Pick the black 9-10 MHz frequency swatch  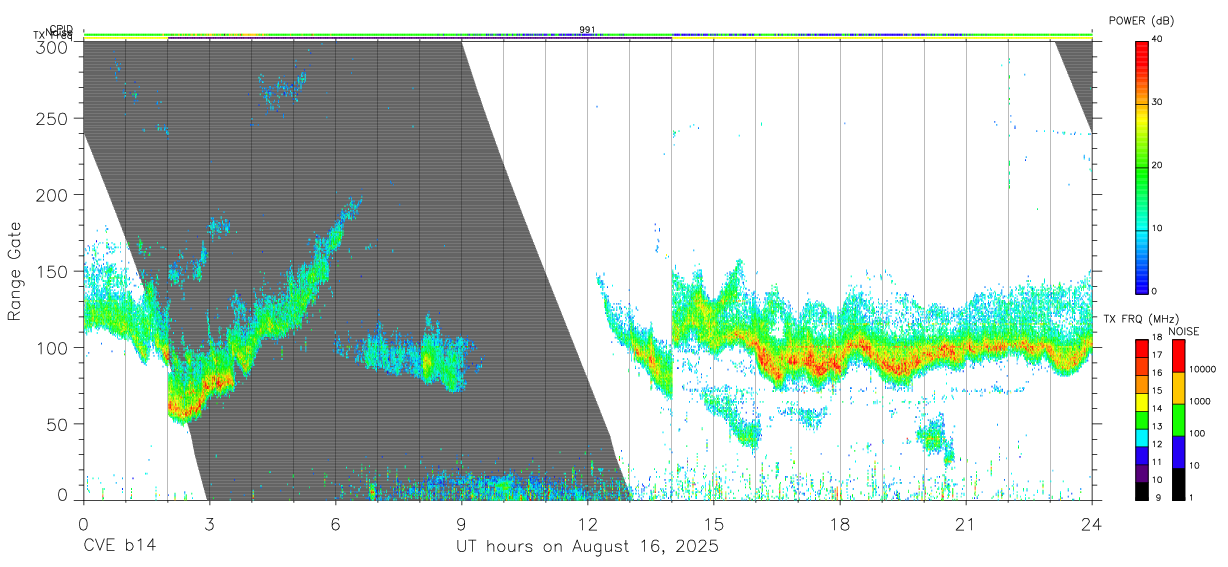click(1141, 490)
